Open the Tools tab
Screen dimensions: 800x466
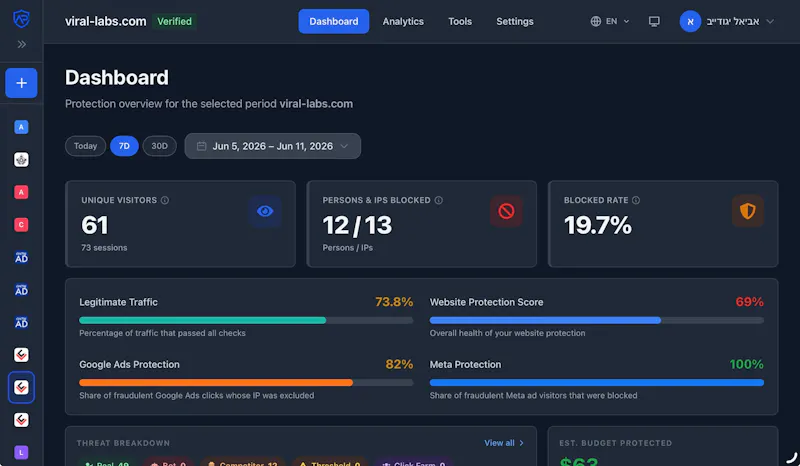[x=460, y=21]
